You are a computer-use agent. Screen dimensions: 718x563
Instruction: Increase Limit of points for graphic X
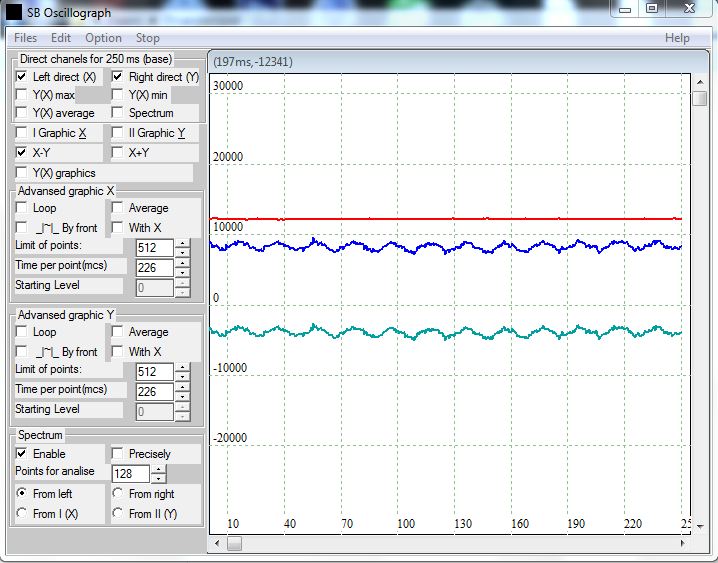coord(182,243)
